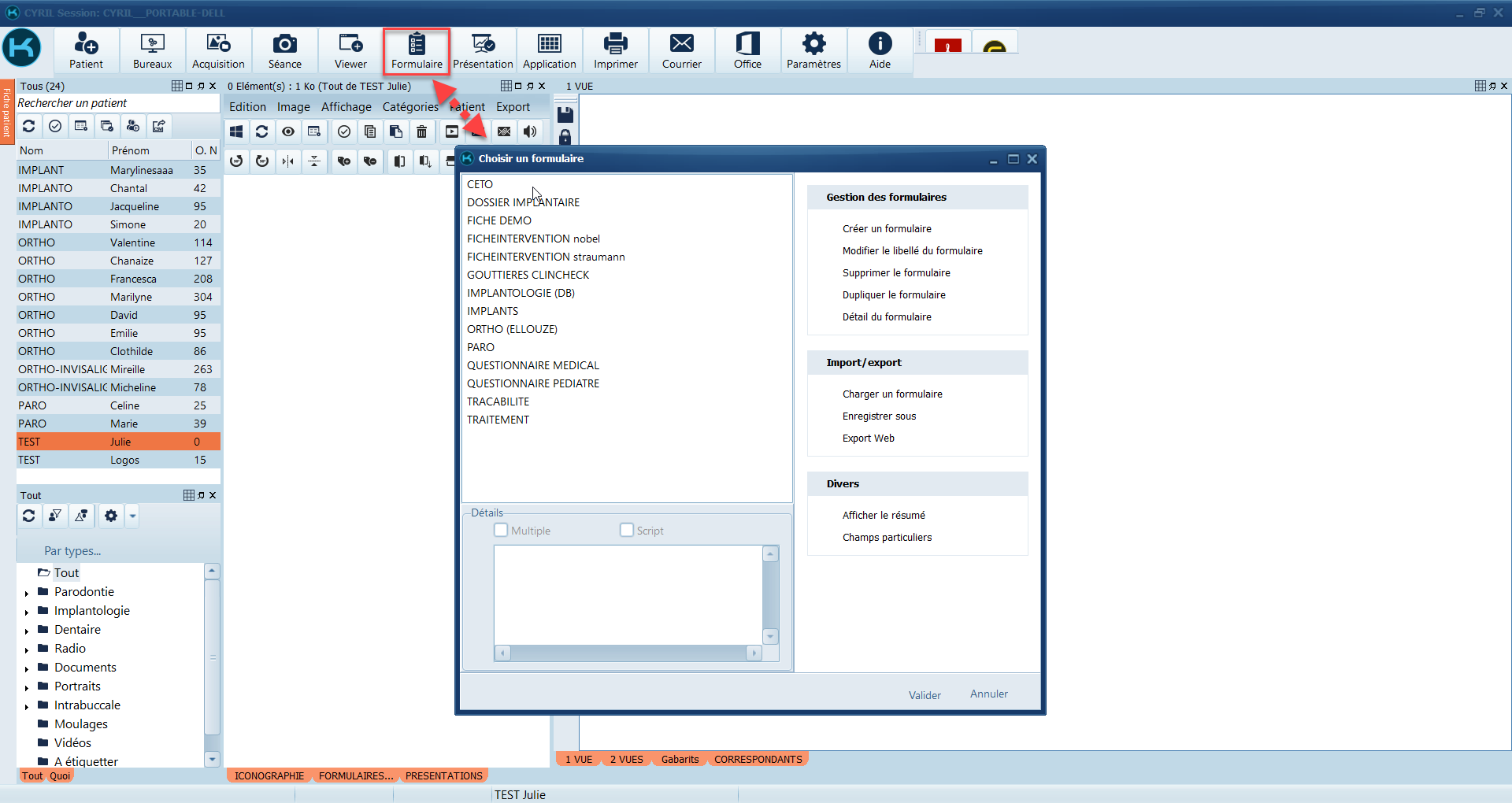Viewport: 1512px width, 803px height.
Task: Switch to the Gabarits tab
Action: click(x=680, y=759)
